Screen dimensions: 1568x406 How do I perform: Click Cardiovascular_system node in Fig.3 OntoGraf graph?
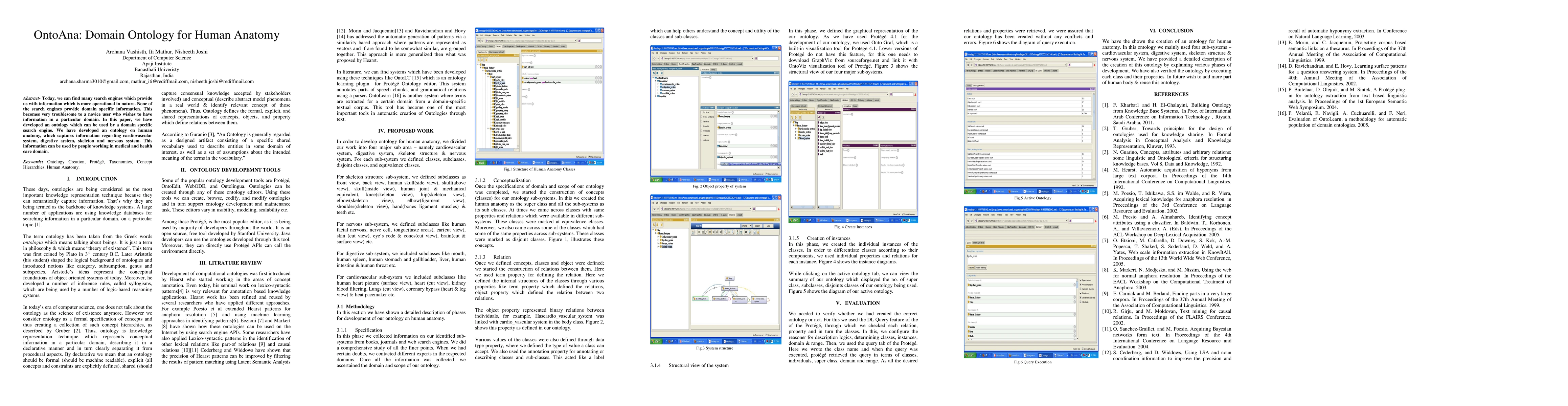(x=759, y=299)
